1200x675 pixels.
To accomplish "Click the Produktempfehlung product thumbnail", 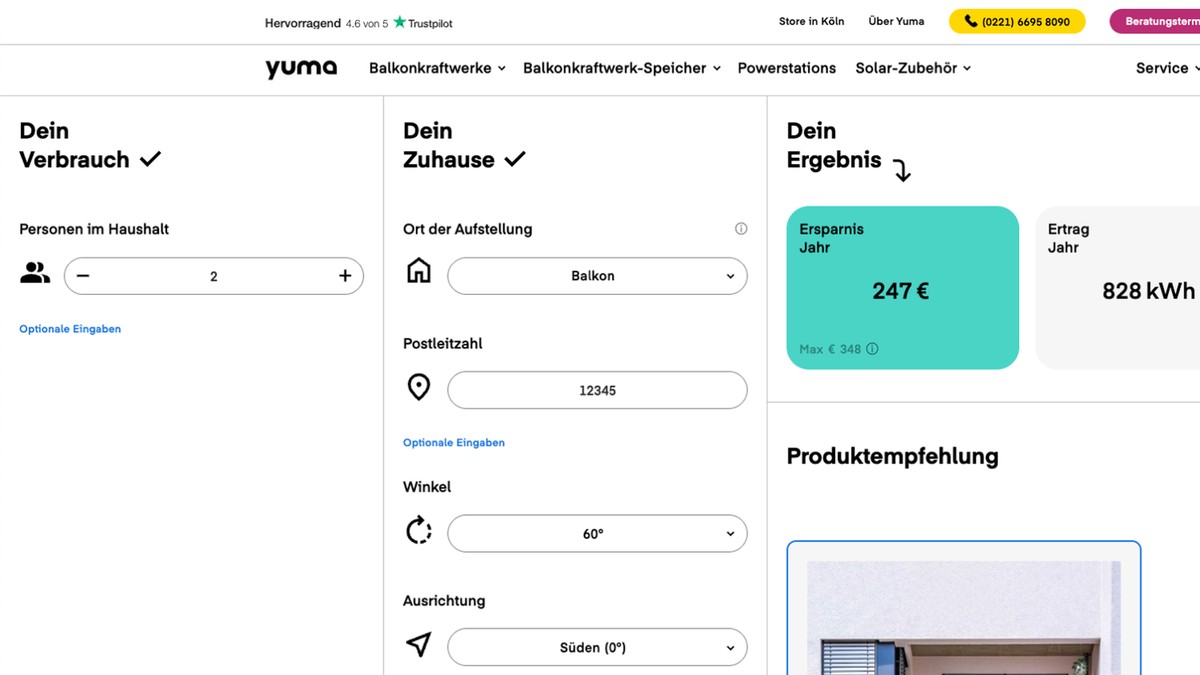I will tap(963, 620).
